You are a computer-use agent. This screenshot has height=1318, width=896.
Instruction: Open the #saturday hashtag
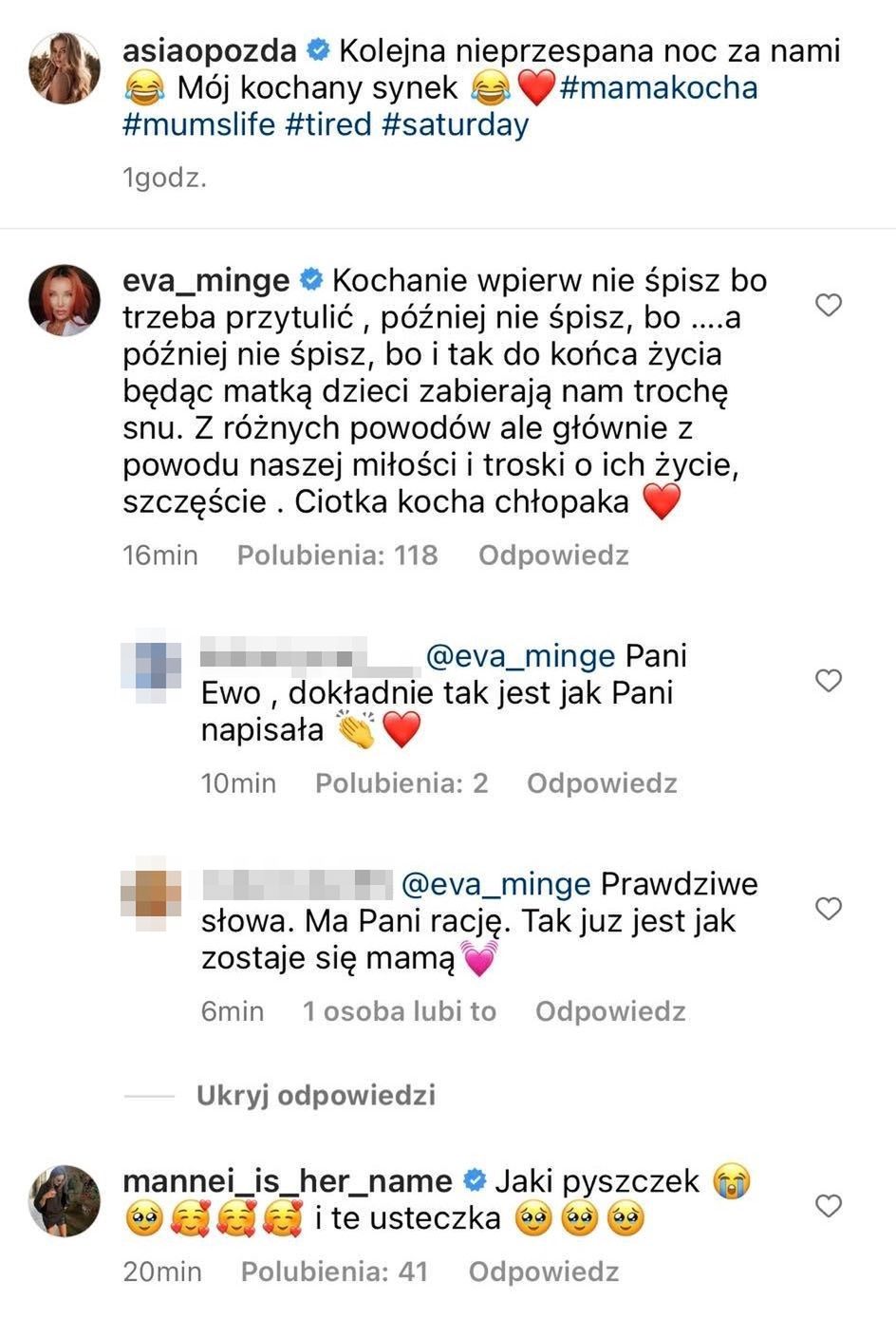455,124
